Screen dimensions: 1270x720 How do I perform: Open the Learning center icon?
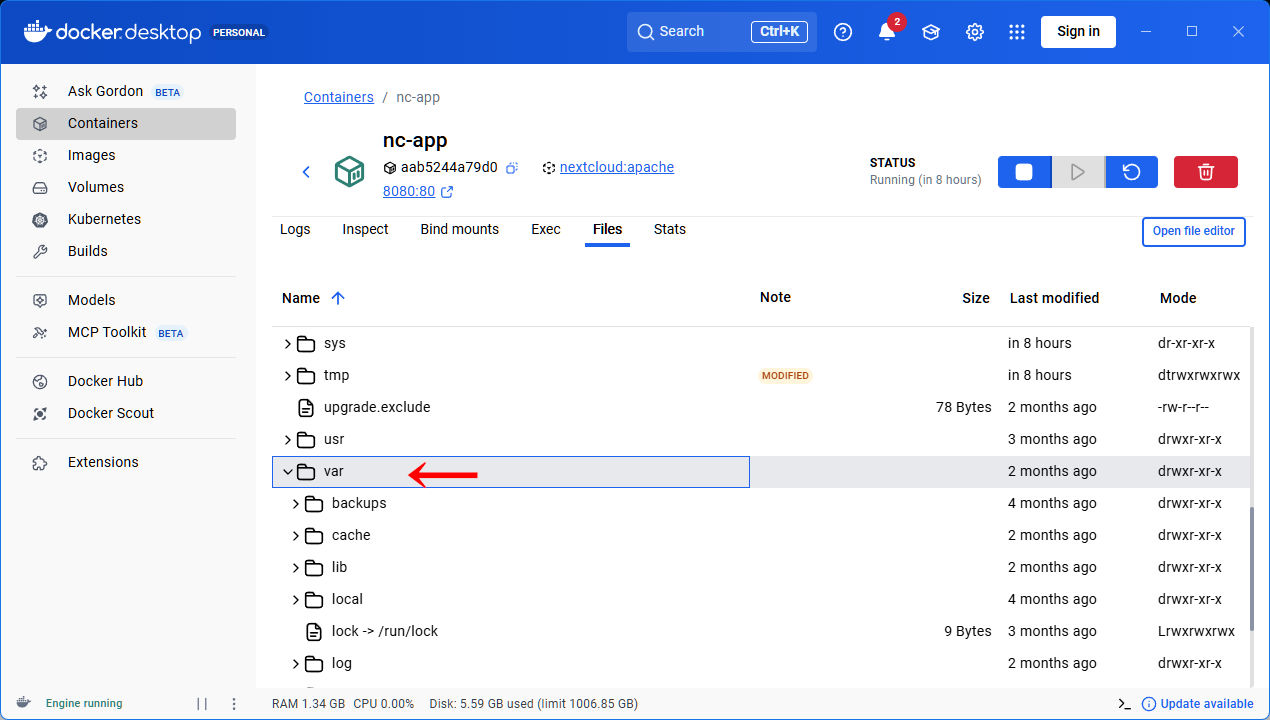pyautogui.click(x=931, y=32)
